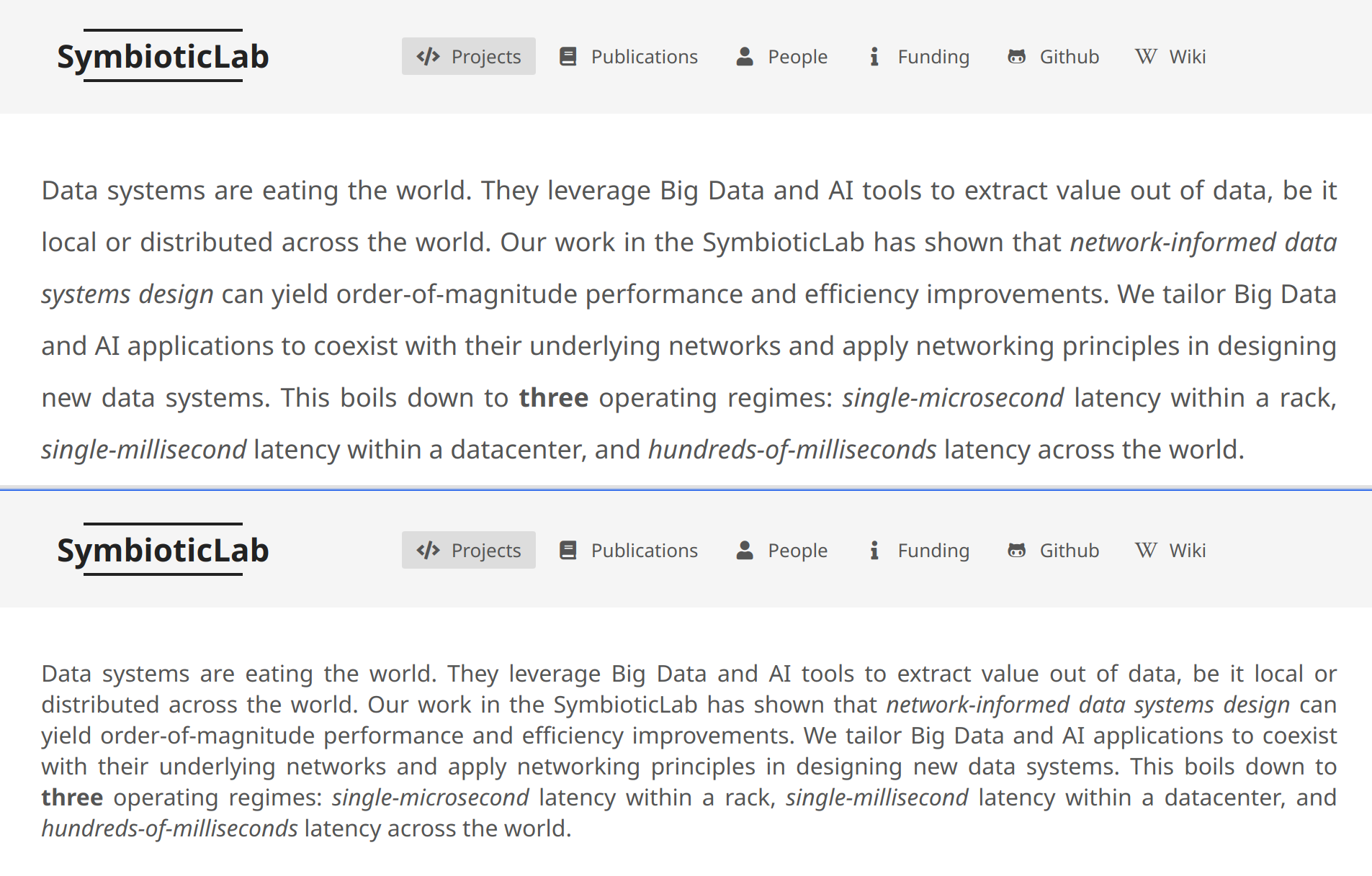Click the second SymbioticLab logo
Image resolution: width=1372 pixels, height=876 pixels.
[163, 550]
